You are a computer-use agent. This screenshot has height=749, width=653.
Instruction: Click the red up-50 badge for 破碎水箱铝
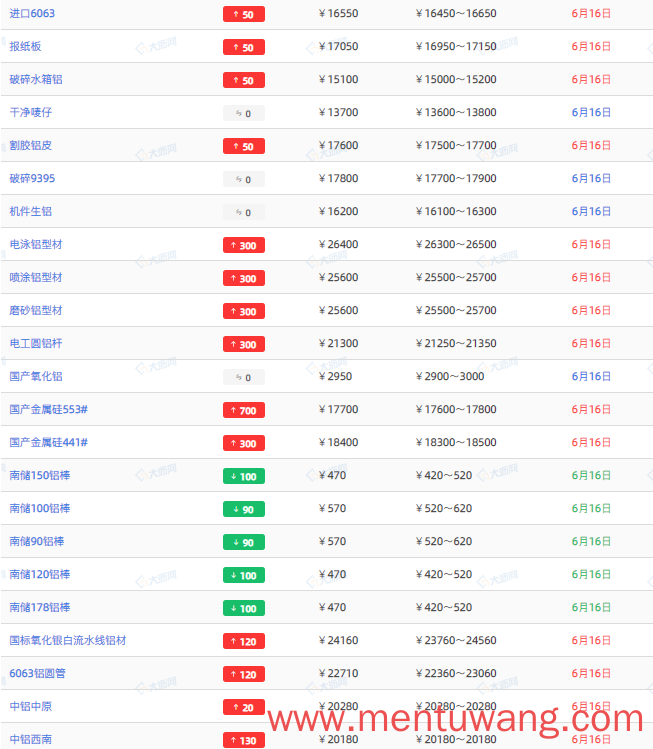point(244,80)
